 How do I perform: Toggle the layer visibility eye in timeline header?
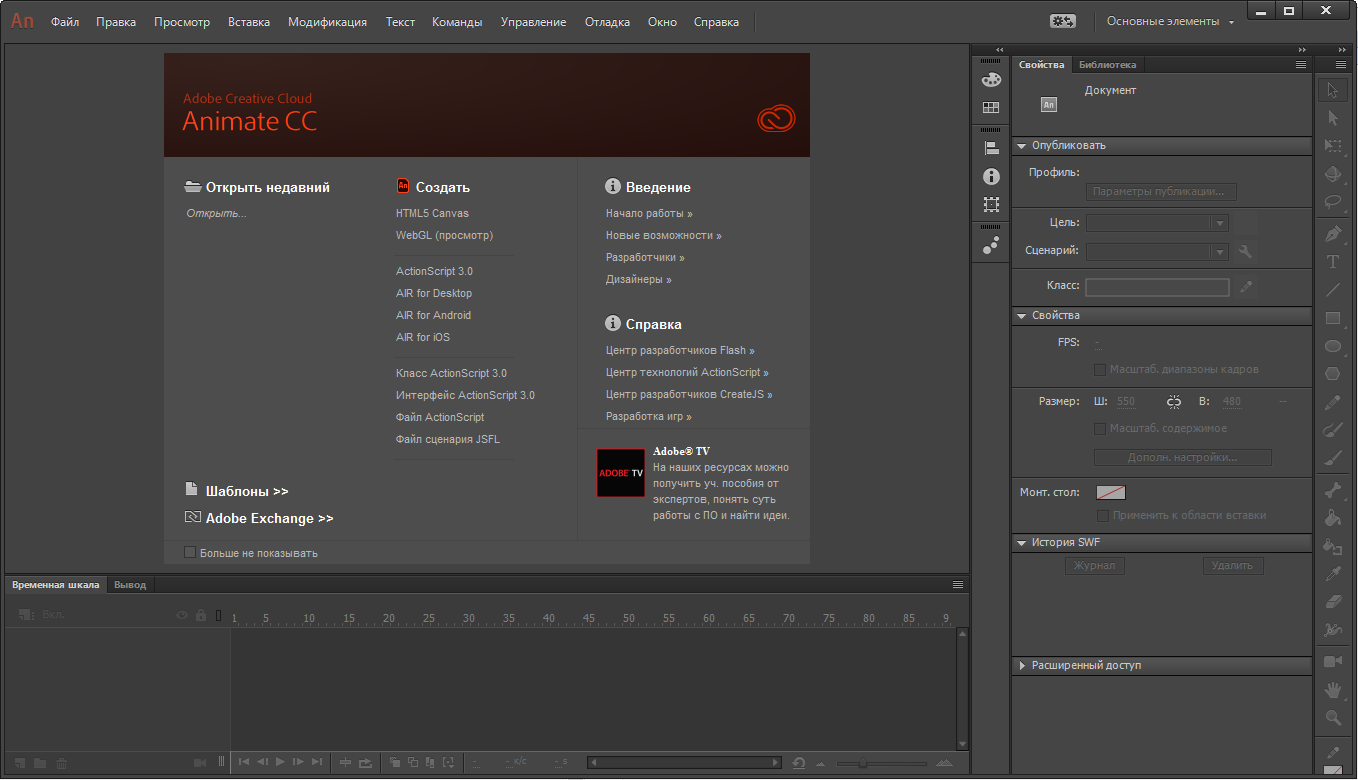tap(182, 615)
